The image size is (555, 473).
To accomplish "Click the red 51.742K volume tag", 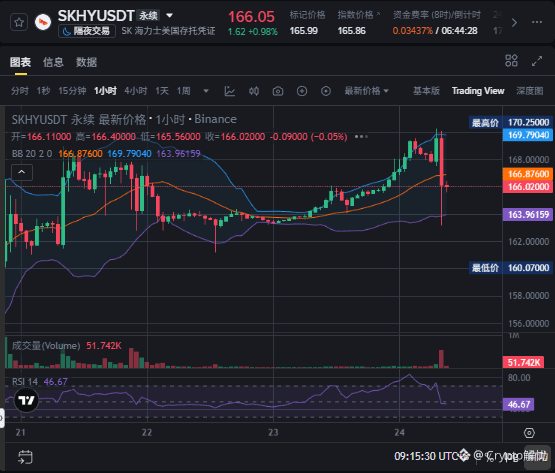I will (x=523, y=362).
